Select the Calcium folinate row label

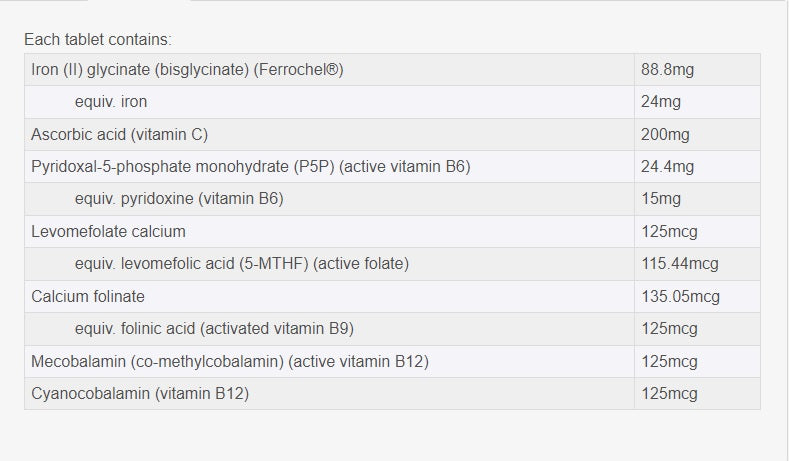88,296
